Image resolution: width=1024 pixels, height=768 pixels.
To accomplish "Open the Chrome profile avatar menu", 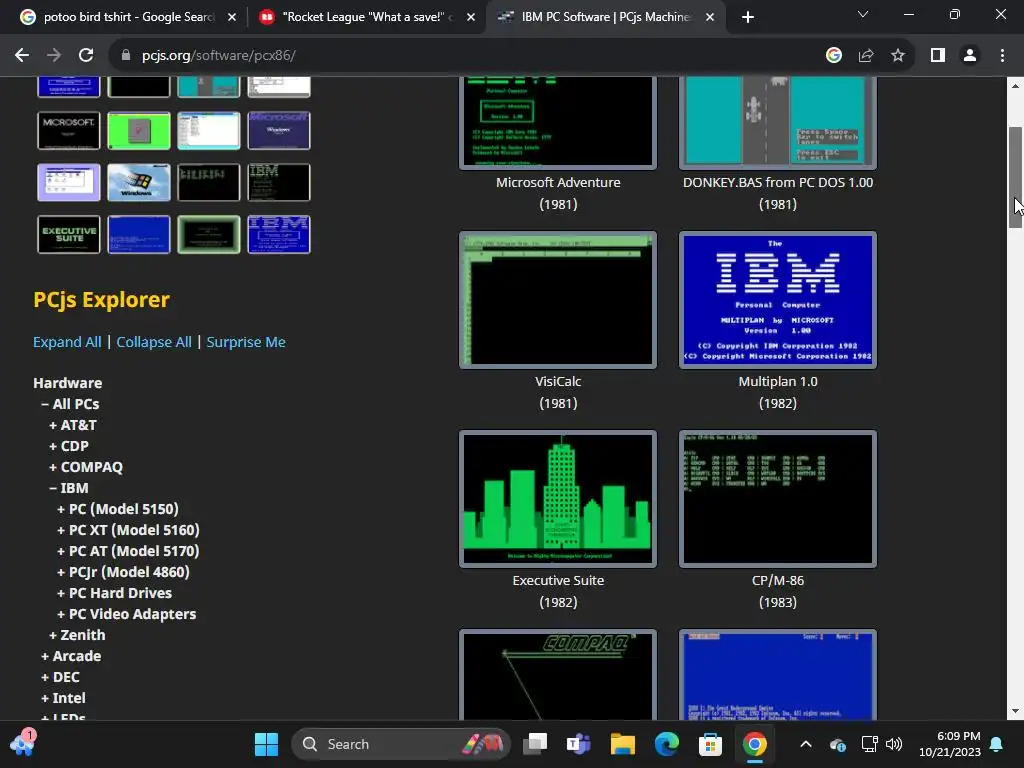I will click(x=970, y=56).
